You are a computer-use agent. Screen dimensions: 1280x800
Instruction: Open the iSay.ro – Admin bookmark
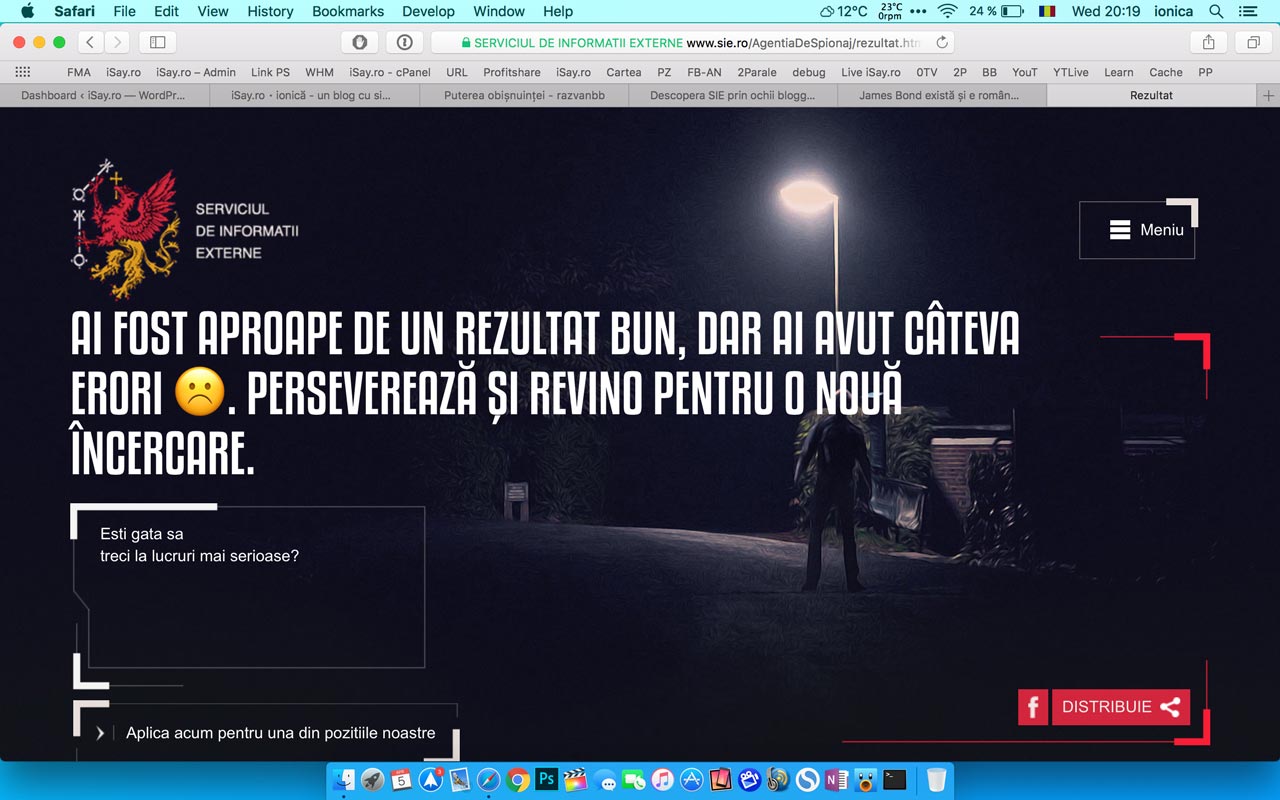point(196,72)
